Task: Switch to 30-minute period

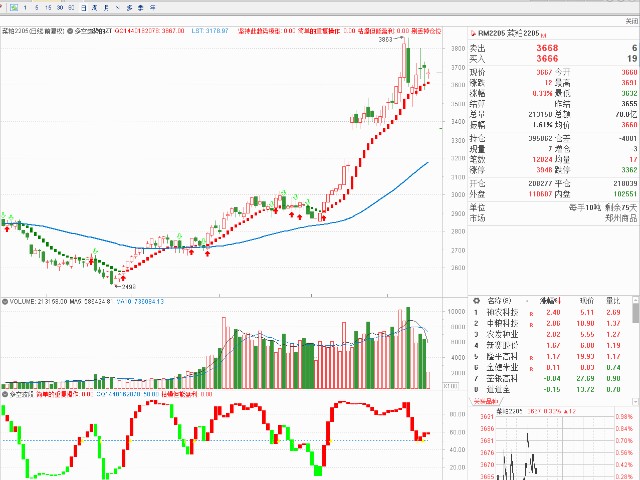Action: point(60,8)
